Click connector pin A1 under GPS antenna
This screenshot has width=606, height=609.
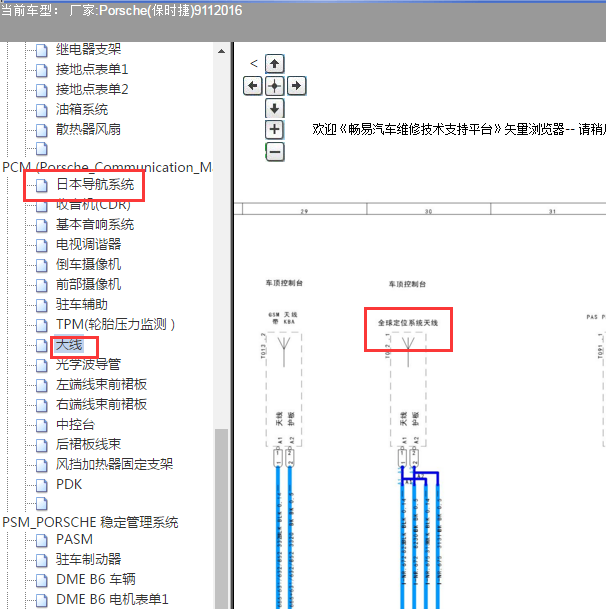402,457
